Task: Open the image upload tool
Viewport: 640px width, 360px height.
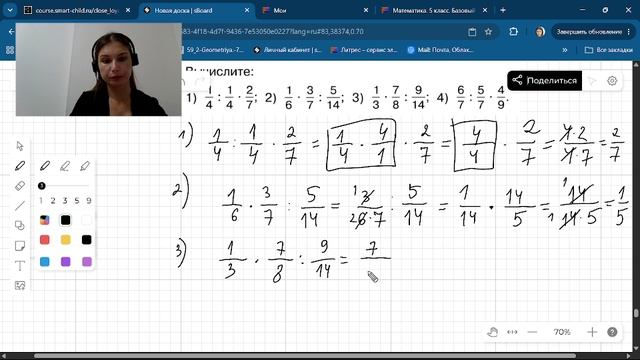Action: click(20, 285)
